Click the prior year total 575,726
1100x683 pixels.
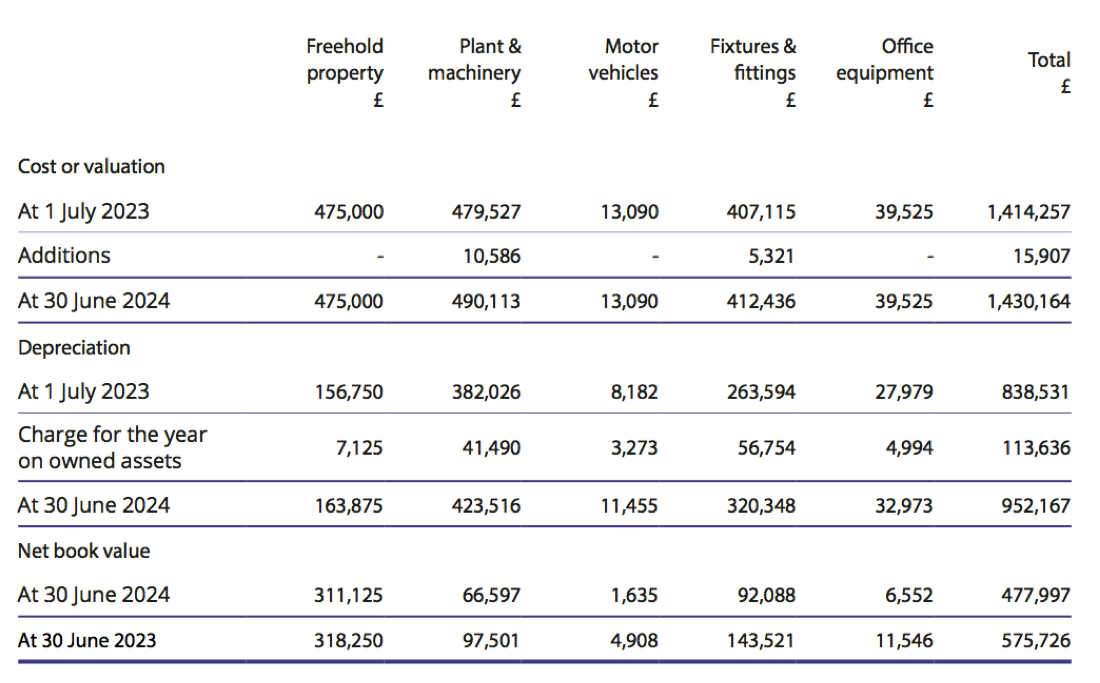click(1036, 640)
